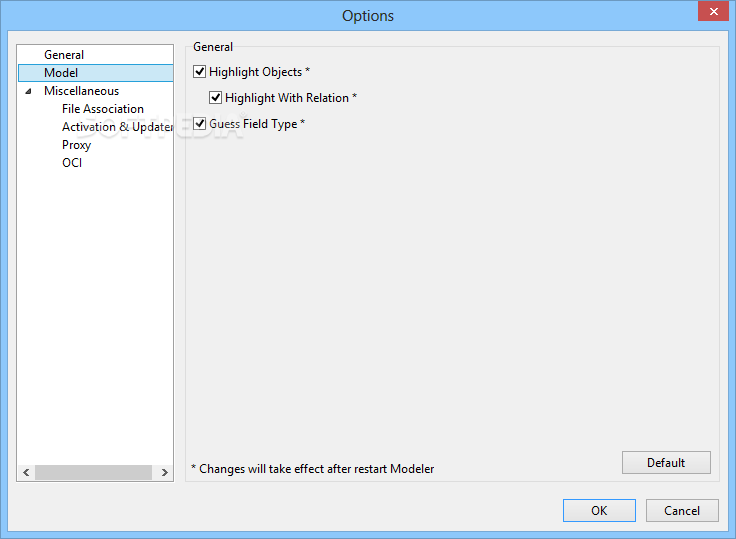The width and height of the screenshot is (736, 539).
Task: Select Miscellaneous in the tree
Action: (81, 91)
